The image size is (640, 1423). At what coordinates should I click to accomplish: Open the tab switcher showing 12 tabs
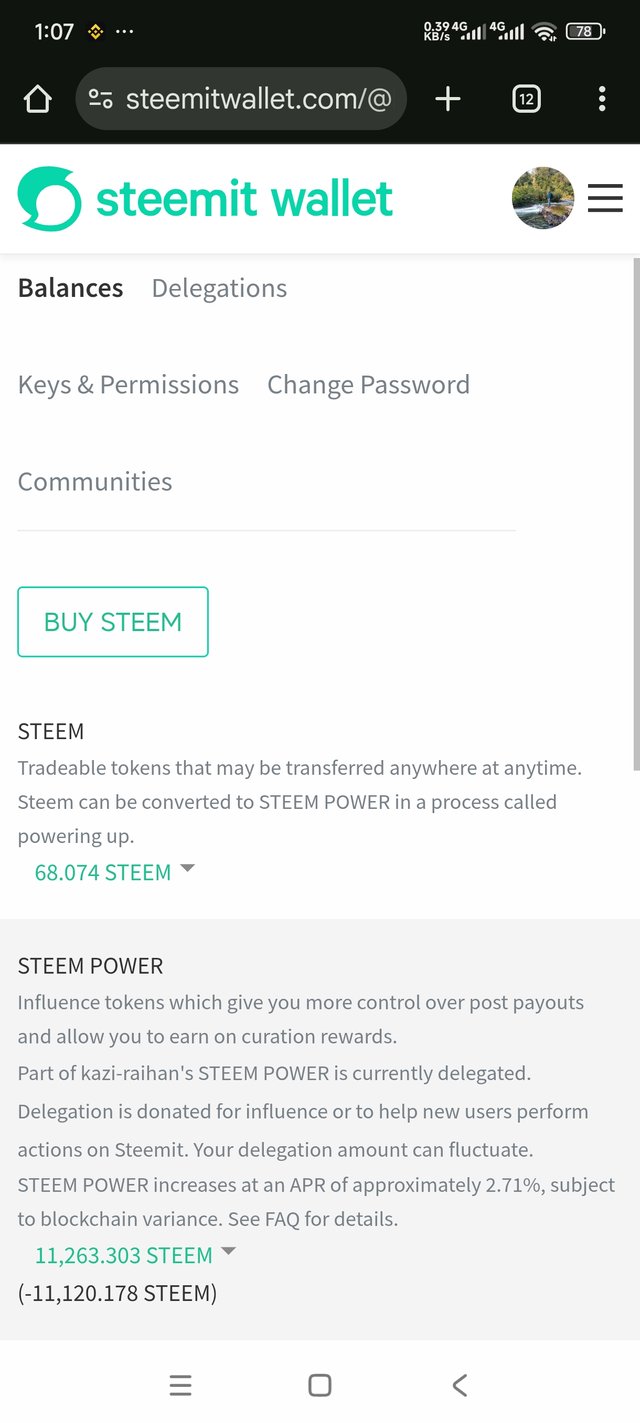click(x=526, y=98)
